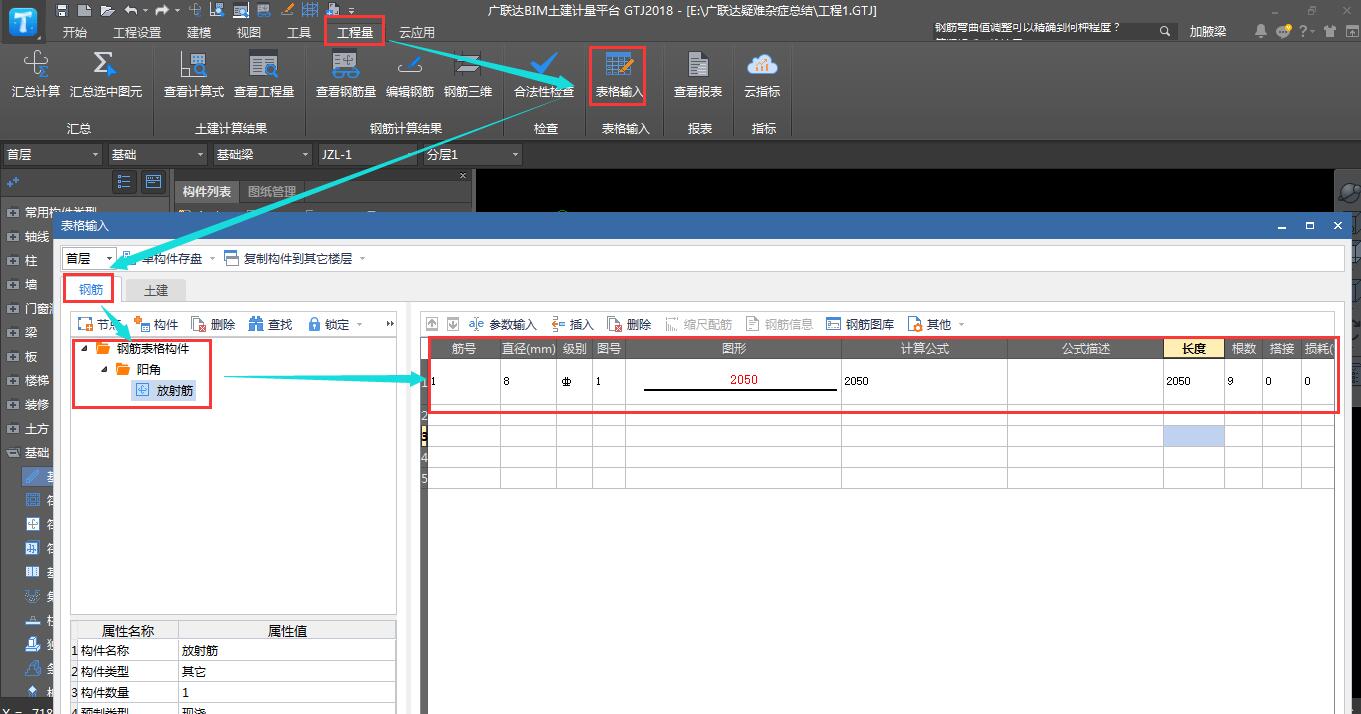This screenshot has width=1361, height=714.
Task: Expand toolbar overflow chevron in tree panel
Action: tap(390, 324)
